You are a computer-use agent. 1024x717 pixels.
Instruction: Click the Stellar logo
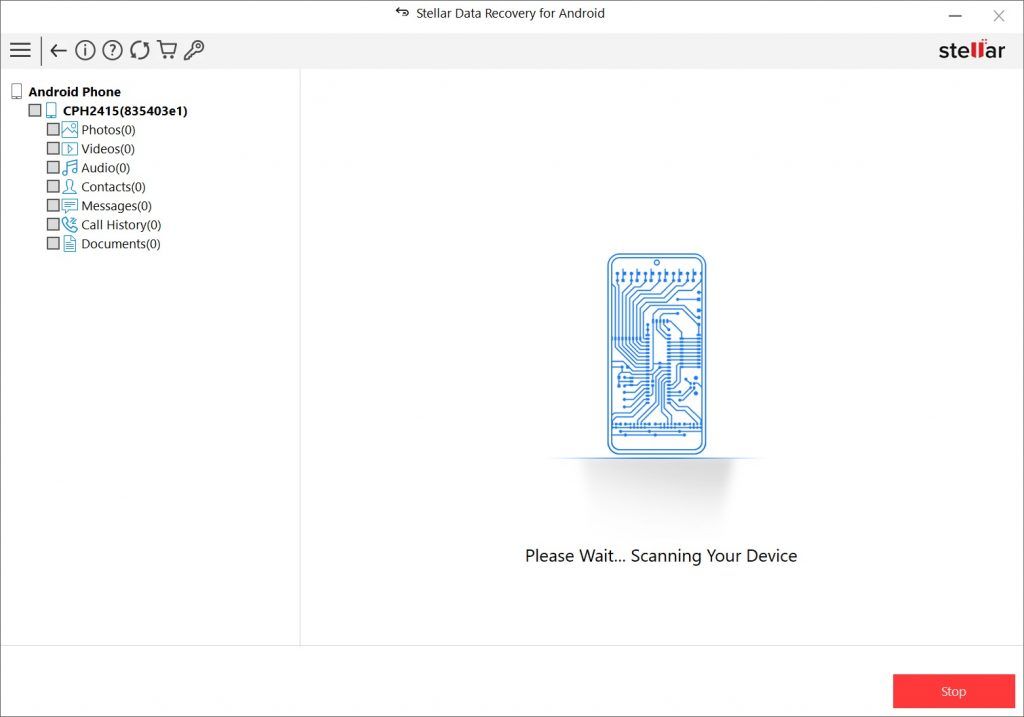pyautogui.click(x=971, y=50)
